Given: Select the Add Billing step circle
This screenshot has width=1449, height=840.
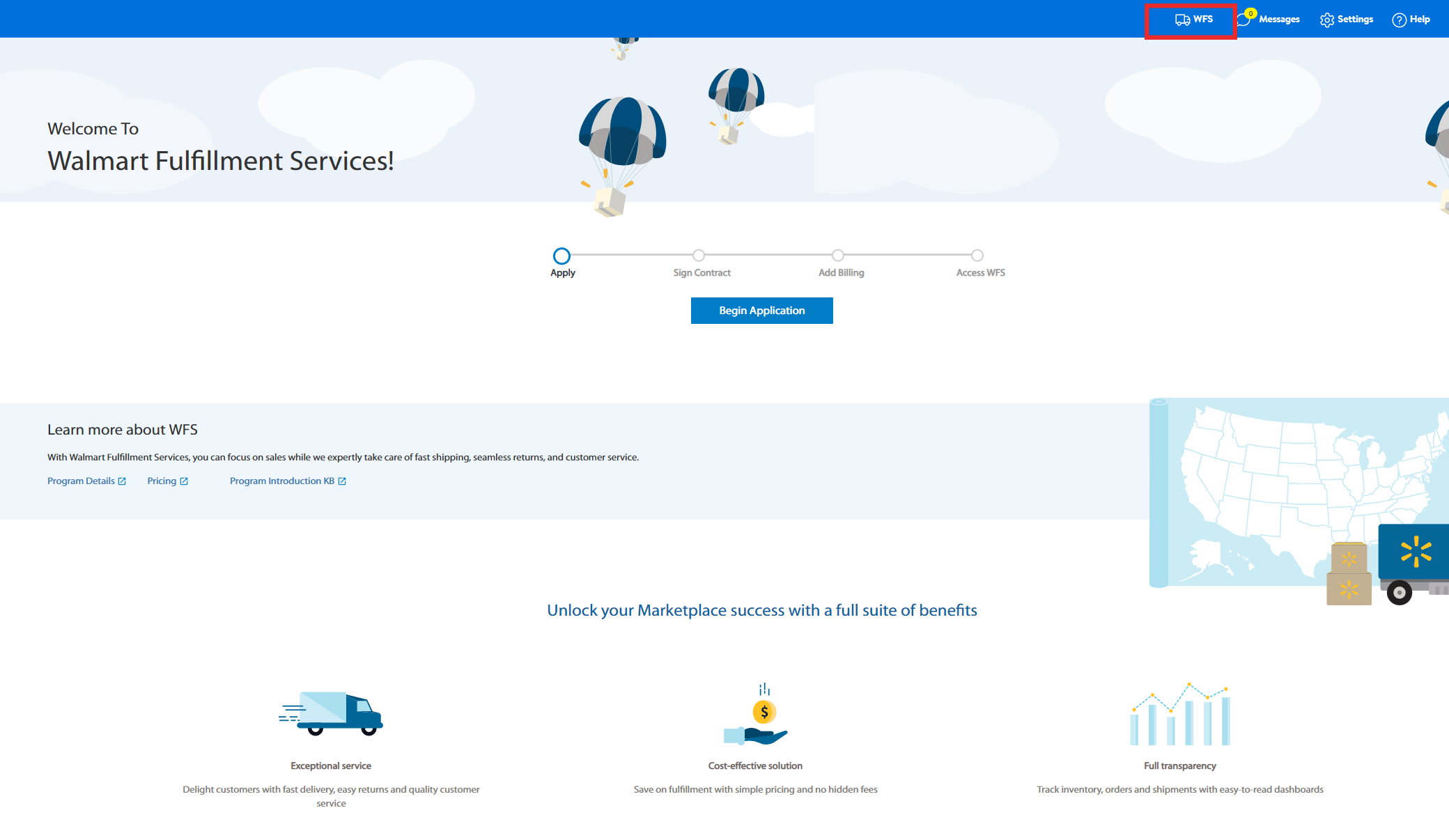Looking at the screenshot, I should coord(838,256).
